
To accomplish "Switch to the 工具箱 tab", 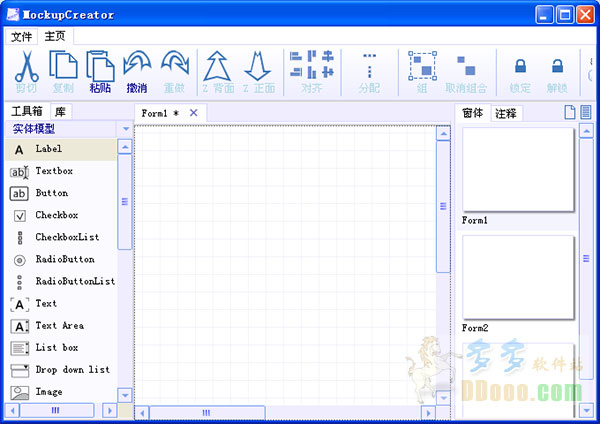I will point(27,111).
